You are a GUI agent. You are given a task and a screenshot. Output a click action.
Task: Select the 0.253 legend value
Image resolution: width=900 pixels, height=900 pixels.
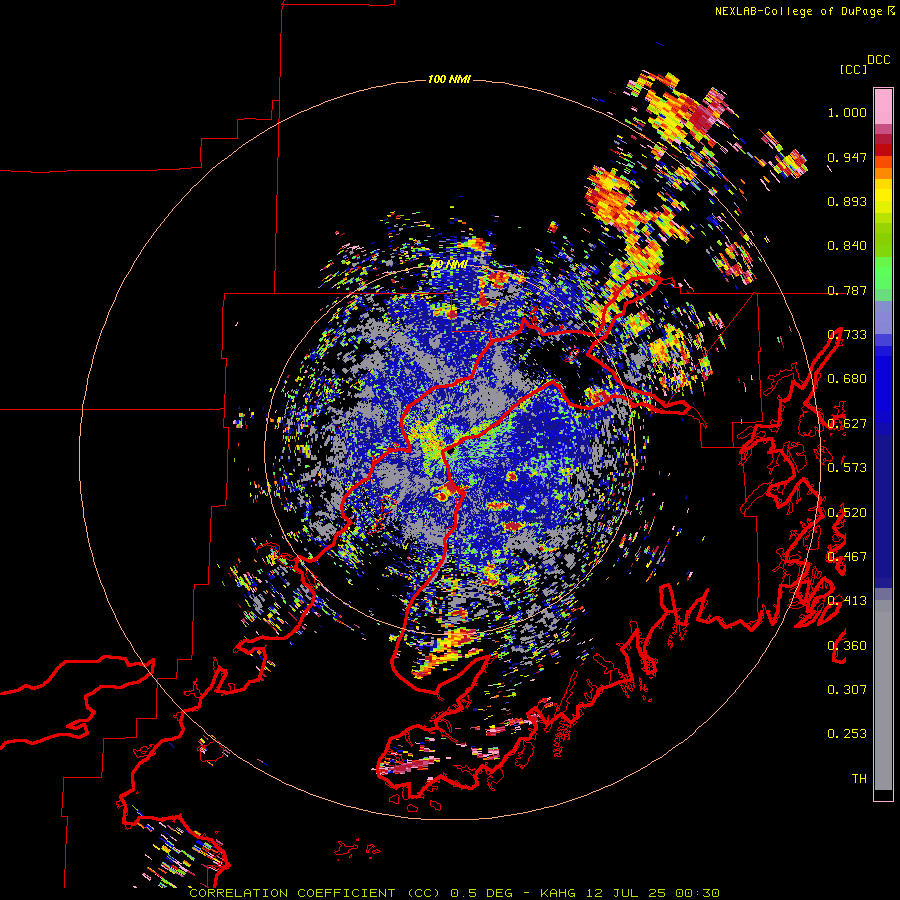[x=847, y=734]
